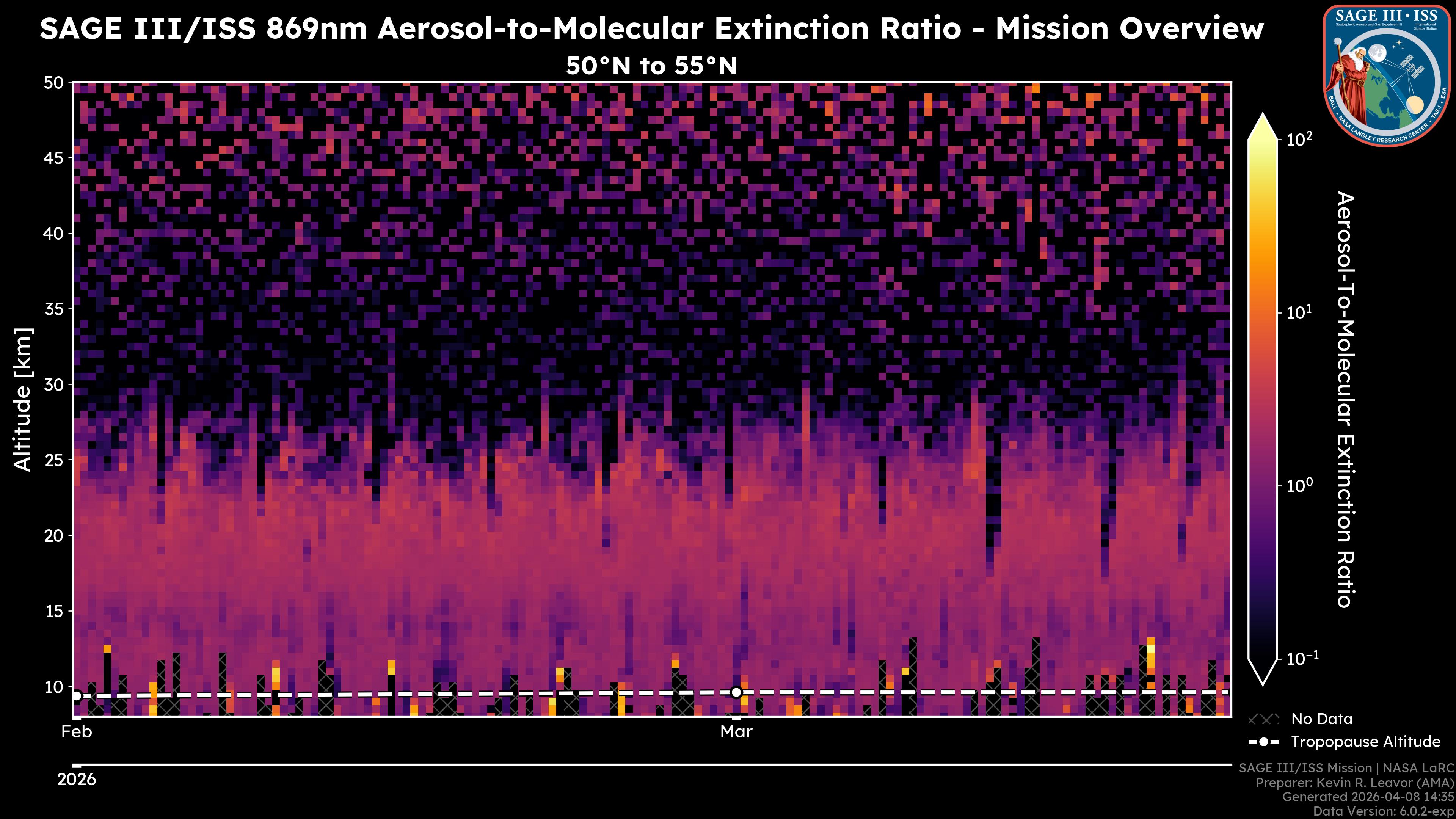Click the 10⁻¹ colorbar tick label
Screen dimensions: 1456x819
1302,659
